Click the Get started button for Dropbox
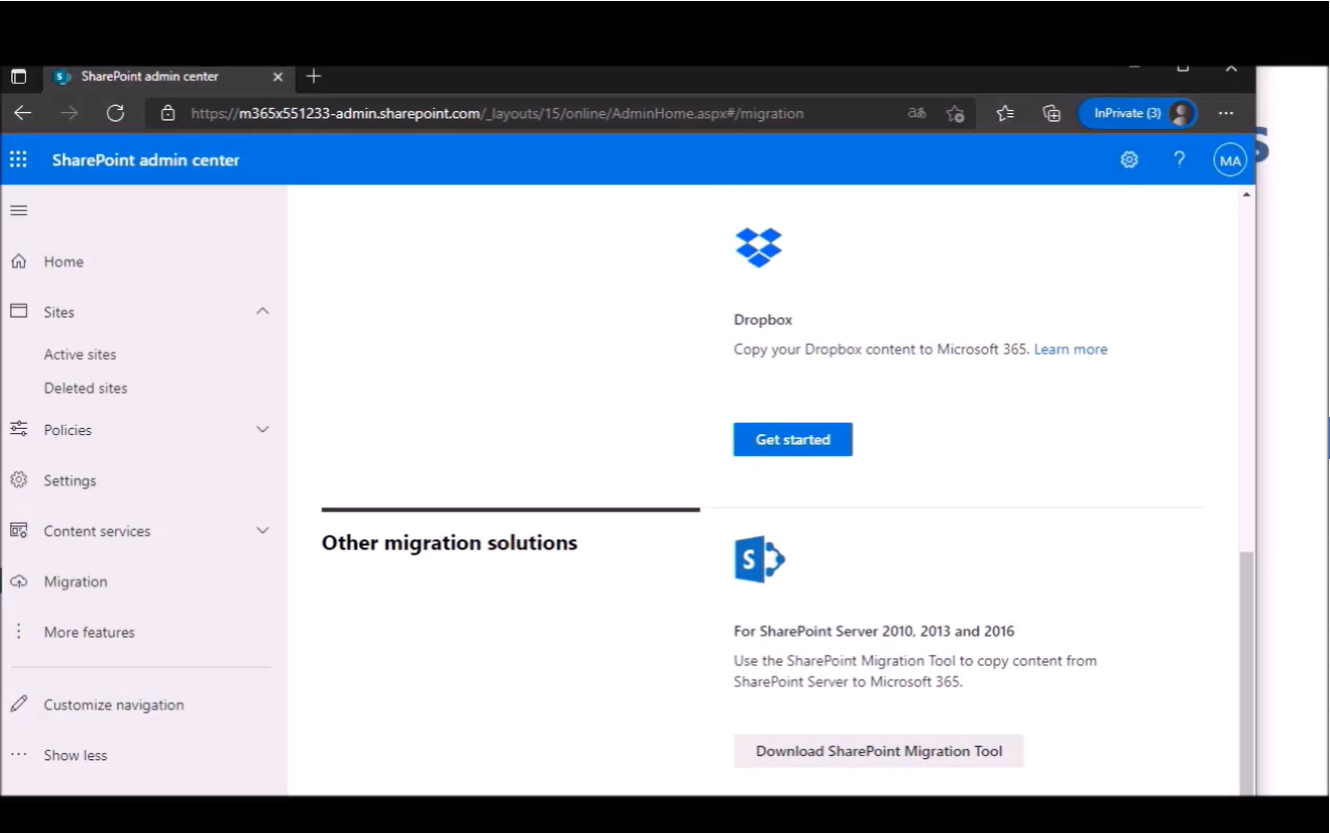Image resolution: width=1330 pixels, height=833 pixels. click(x=792, y=439)
